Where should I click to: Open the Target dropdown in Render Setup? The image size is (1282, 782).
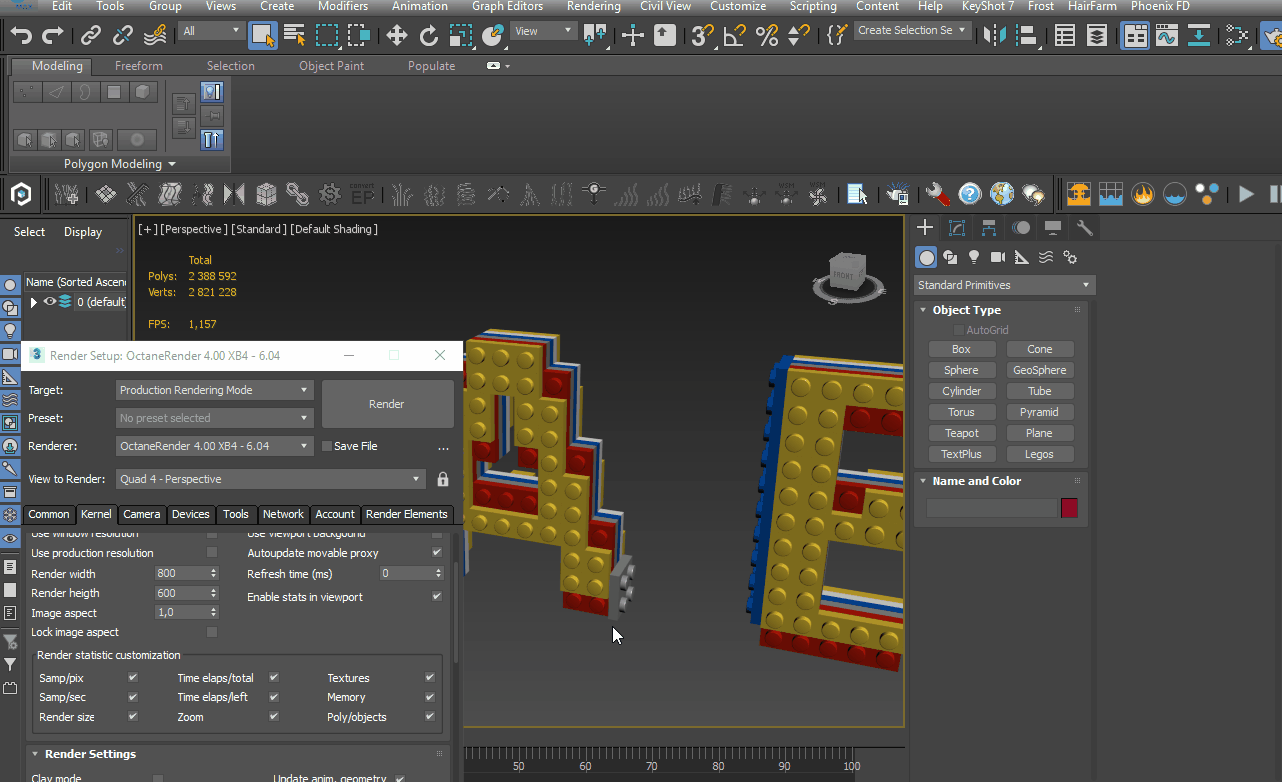[x=215, y=390]
